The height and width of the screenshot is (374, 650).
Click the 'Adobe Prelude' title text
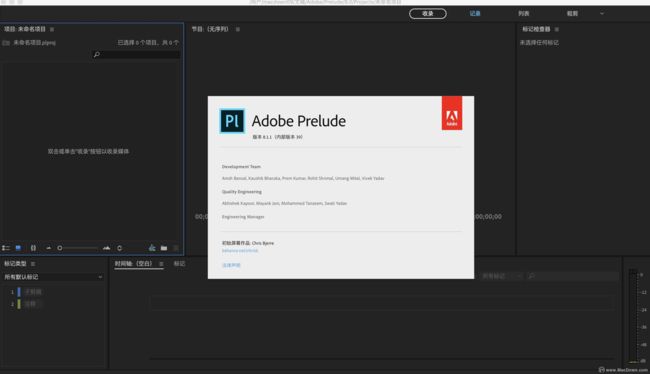coord(298,121)
